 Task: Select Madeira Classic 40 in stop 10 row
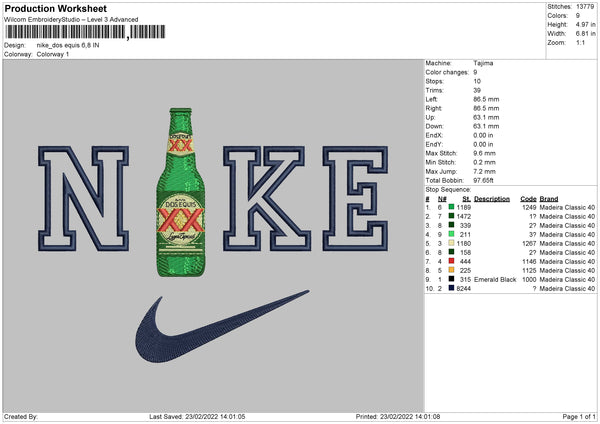tap(567, 289)
